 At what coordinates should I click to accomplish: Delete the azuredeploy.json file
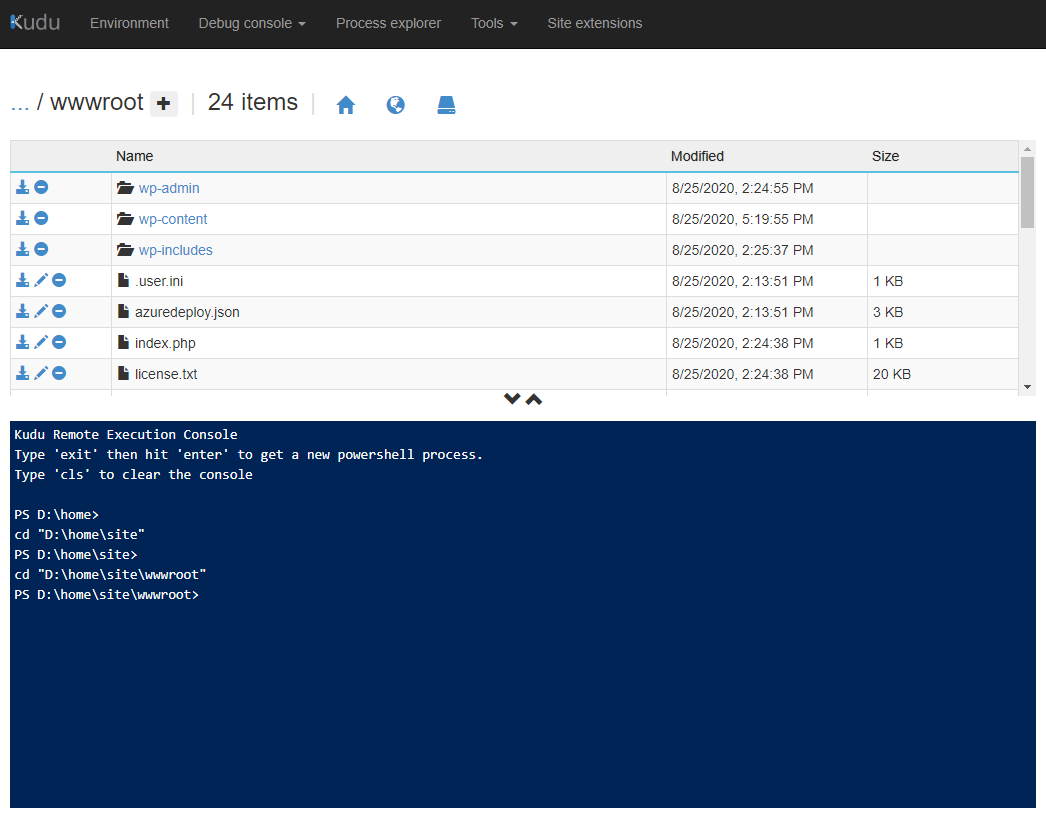pyautogui.click(x=59, y=311)
